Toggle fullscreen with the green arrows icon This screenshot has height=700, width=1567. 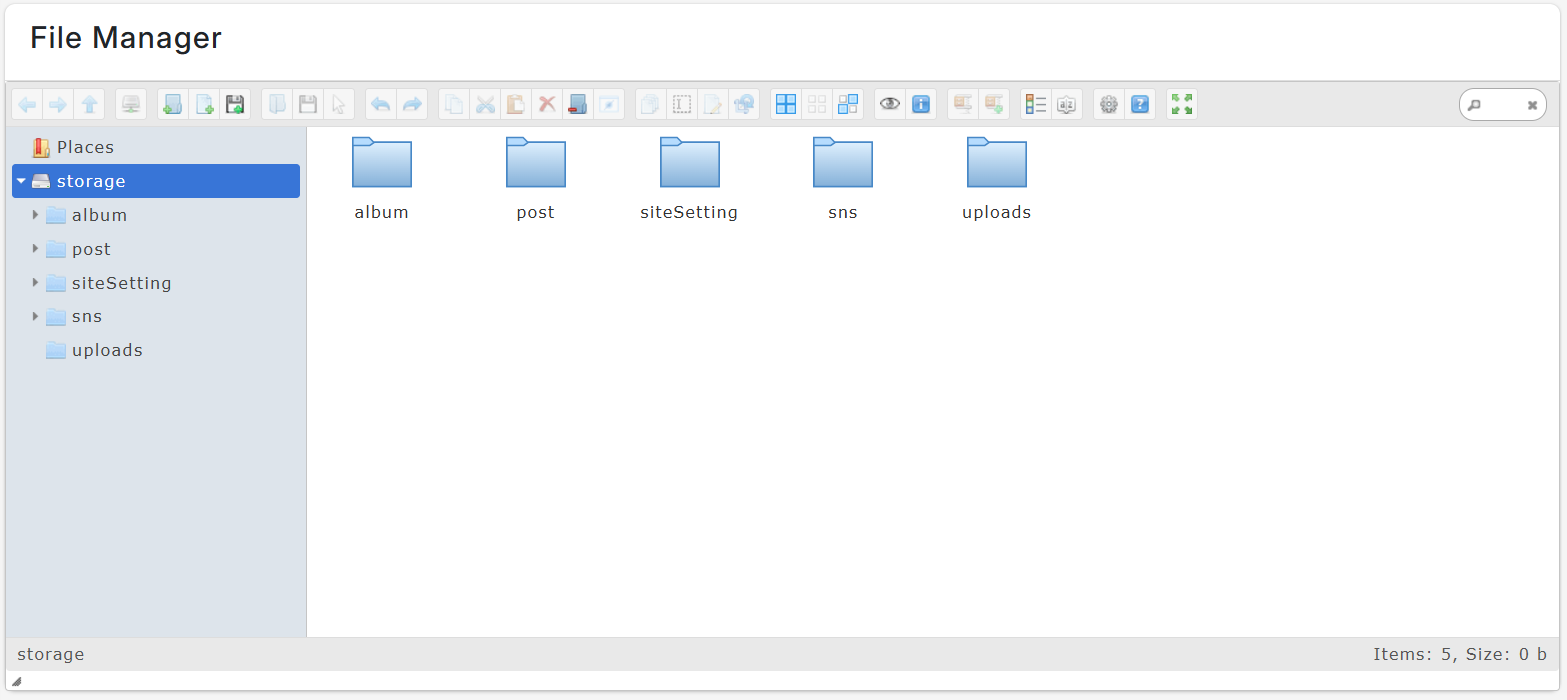tap(1182, 104)
